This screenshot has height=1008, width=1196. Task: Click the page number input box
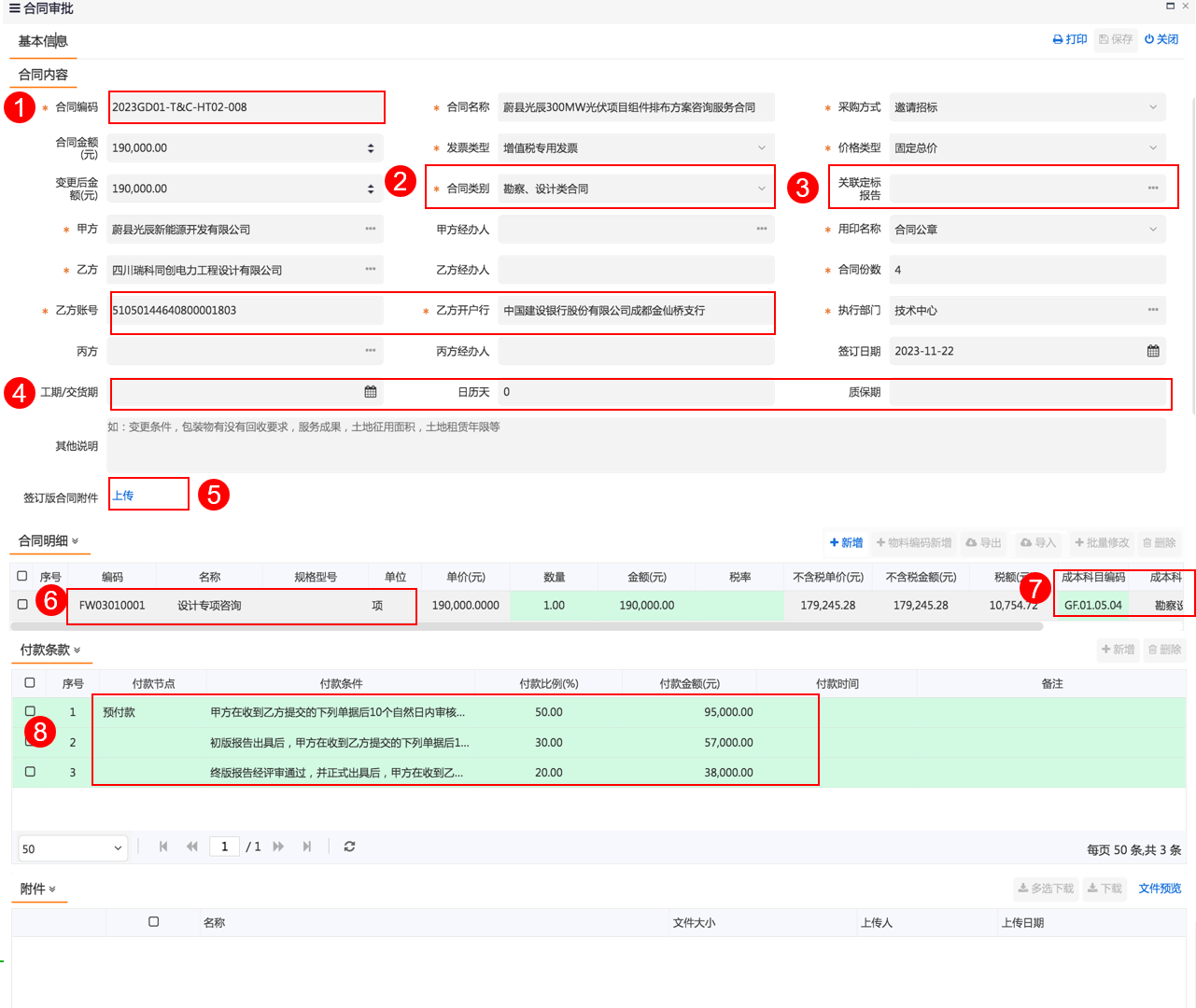click(x=224, y=847)
